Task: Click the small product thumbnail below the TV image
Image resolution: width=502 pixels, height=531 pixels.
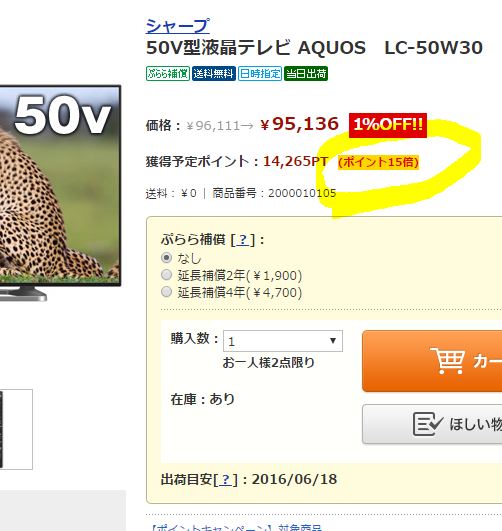Action: (x=16, y=429)
